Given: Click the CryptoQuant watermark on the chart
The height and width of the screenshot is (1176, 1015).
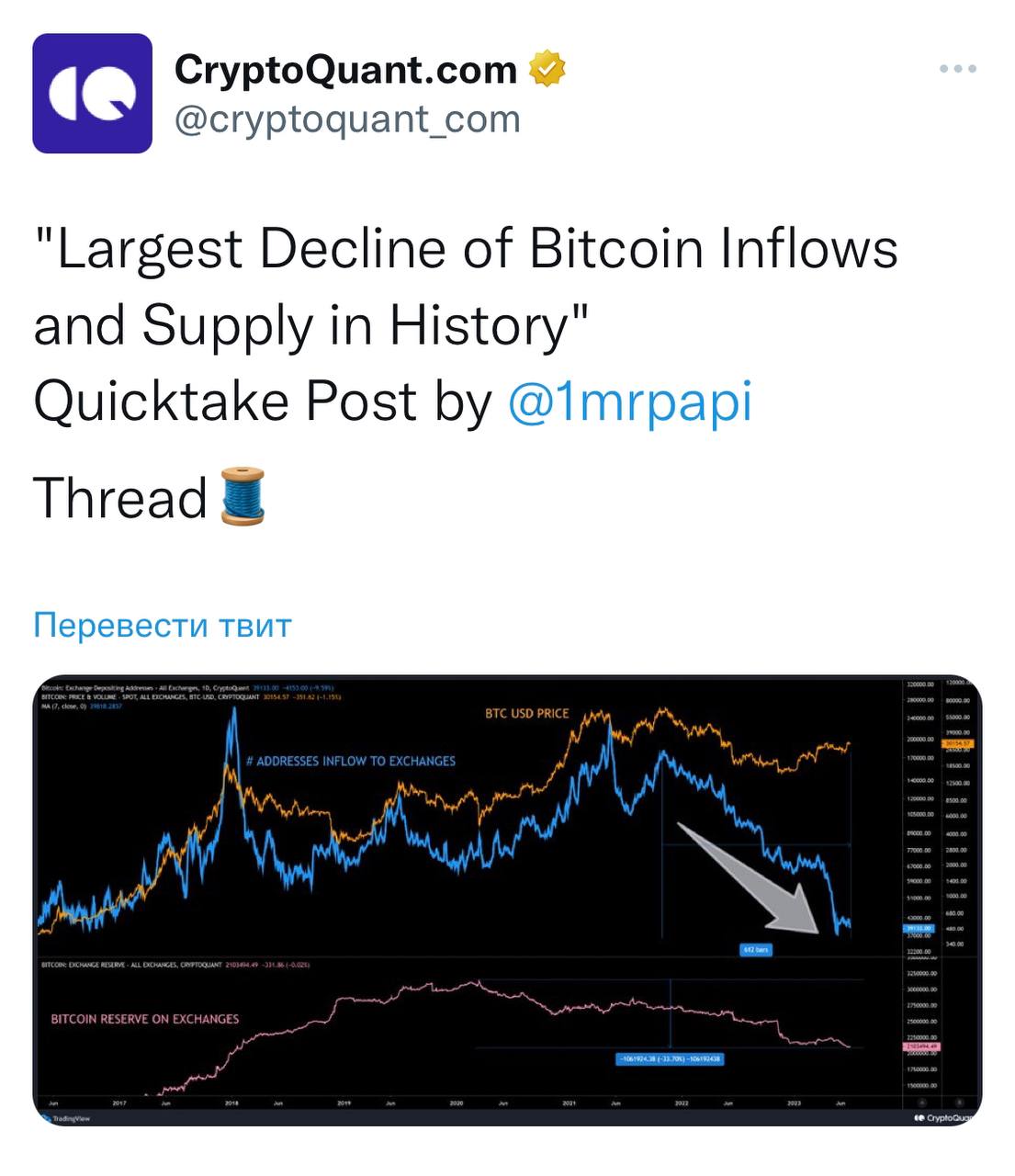Looking at the screenshot, I should [x=946, y=1117].
